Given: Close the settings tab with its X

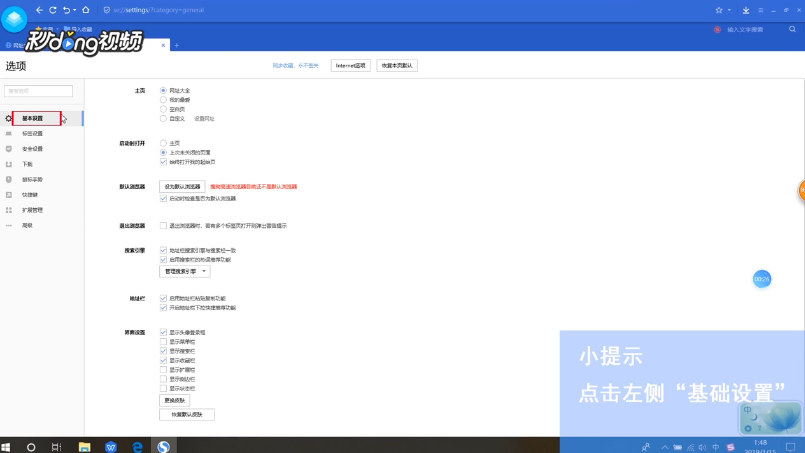Looking at the screenshot, I should (163, 45).
